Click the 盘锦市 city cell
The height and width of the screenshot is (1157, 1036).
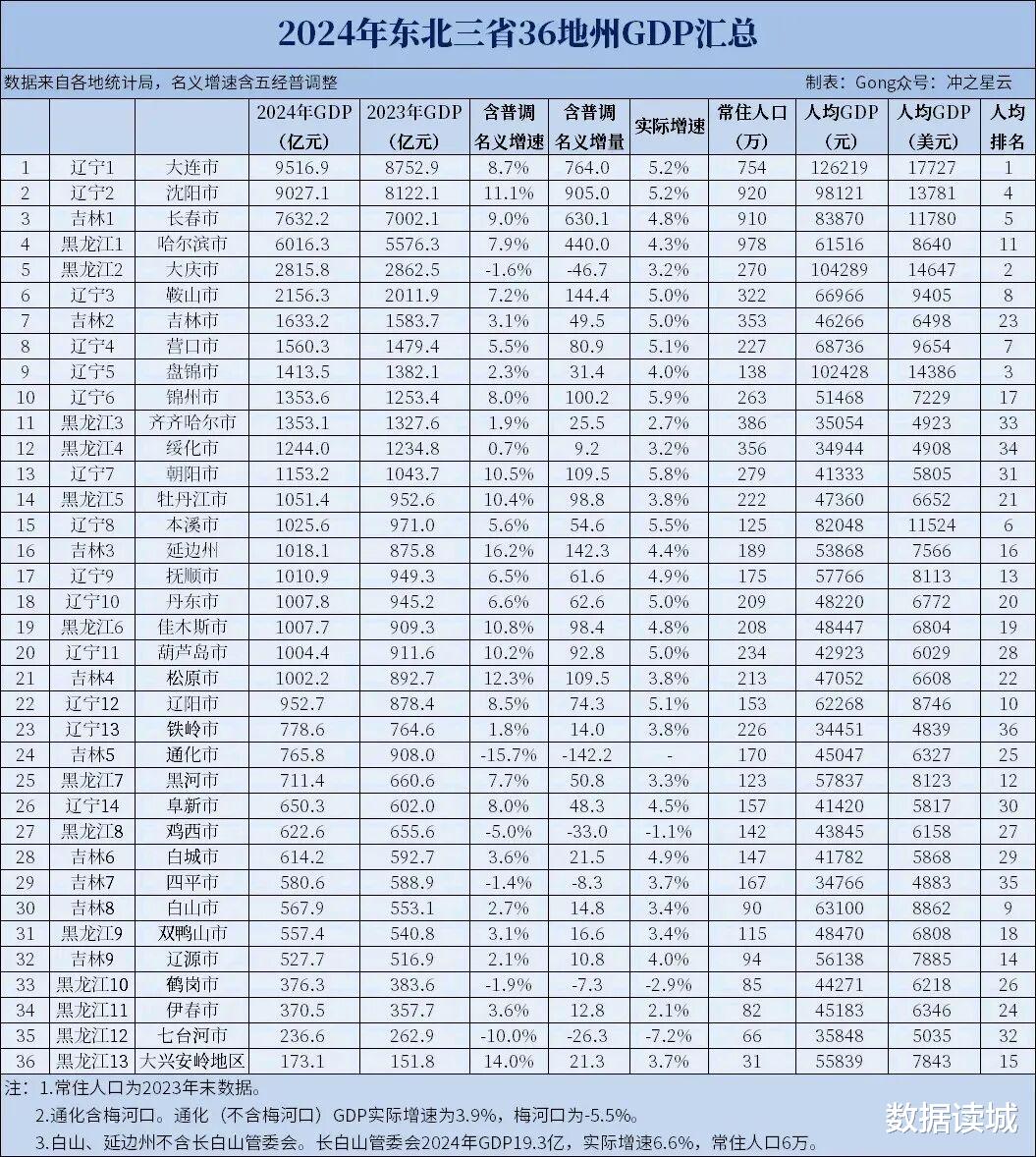(191, 372)
